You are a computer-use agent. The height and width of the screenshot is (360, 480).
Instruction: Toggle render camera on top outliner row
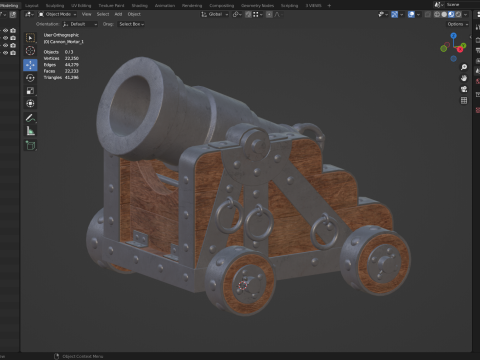coord(13,30)
